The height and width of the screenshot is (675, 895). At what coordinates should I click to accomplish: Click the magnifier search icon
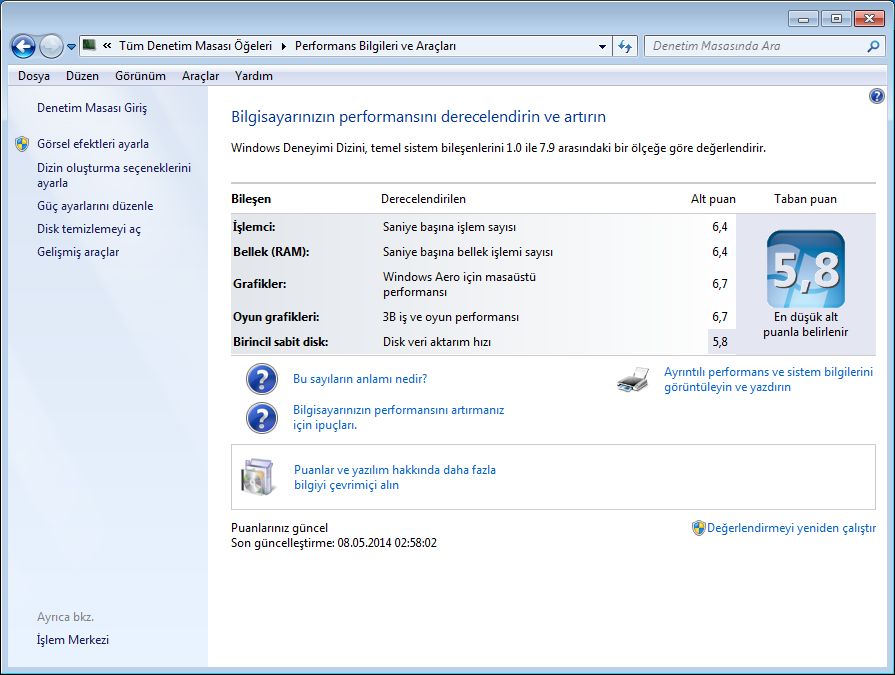(x=873, y=46)
